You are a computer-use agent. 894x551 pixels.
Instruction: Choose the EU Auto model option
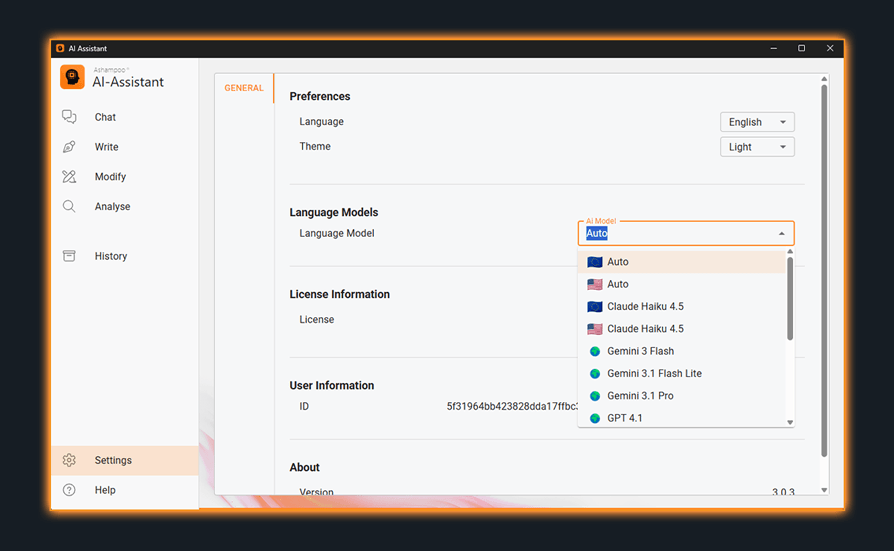tap(682, 262)
